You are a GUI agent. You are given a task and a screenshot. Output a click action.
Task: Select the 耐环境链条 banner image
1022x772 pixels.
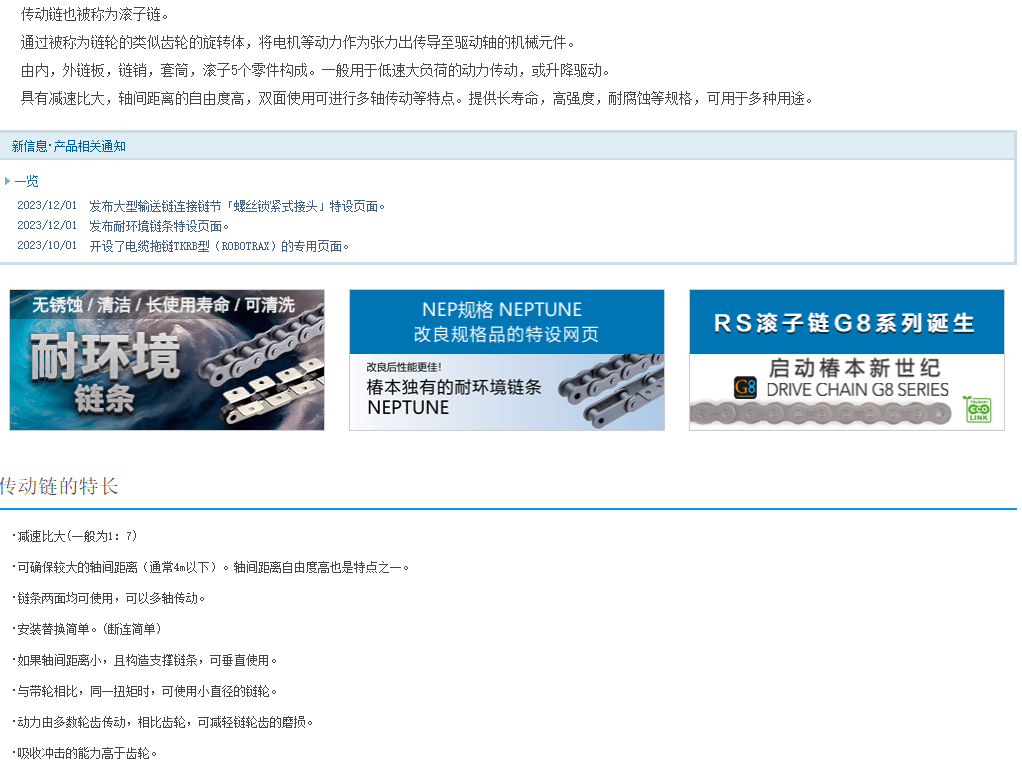166,360
